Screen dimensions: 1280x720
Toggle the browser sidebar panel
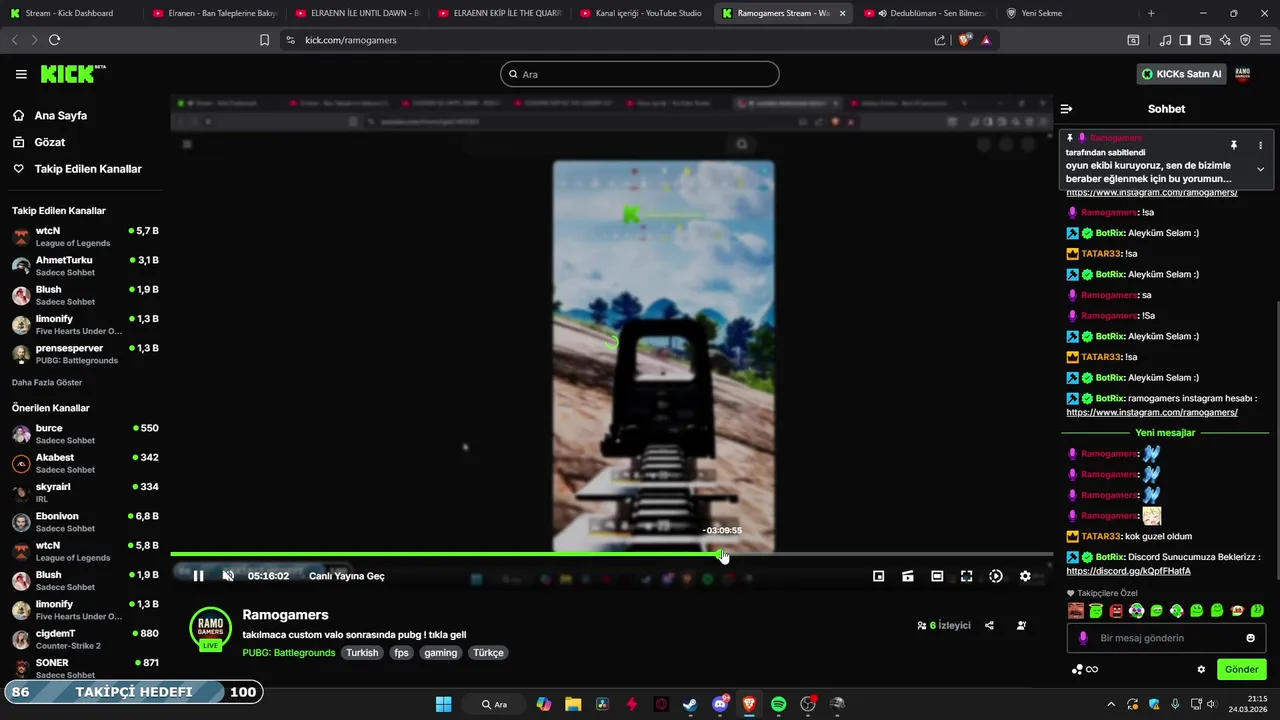point(1185,40)
